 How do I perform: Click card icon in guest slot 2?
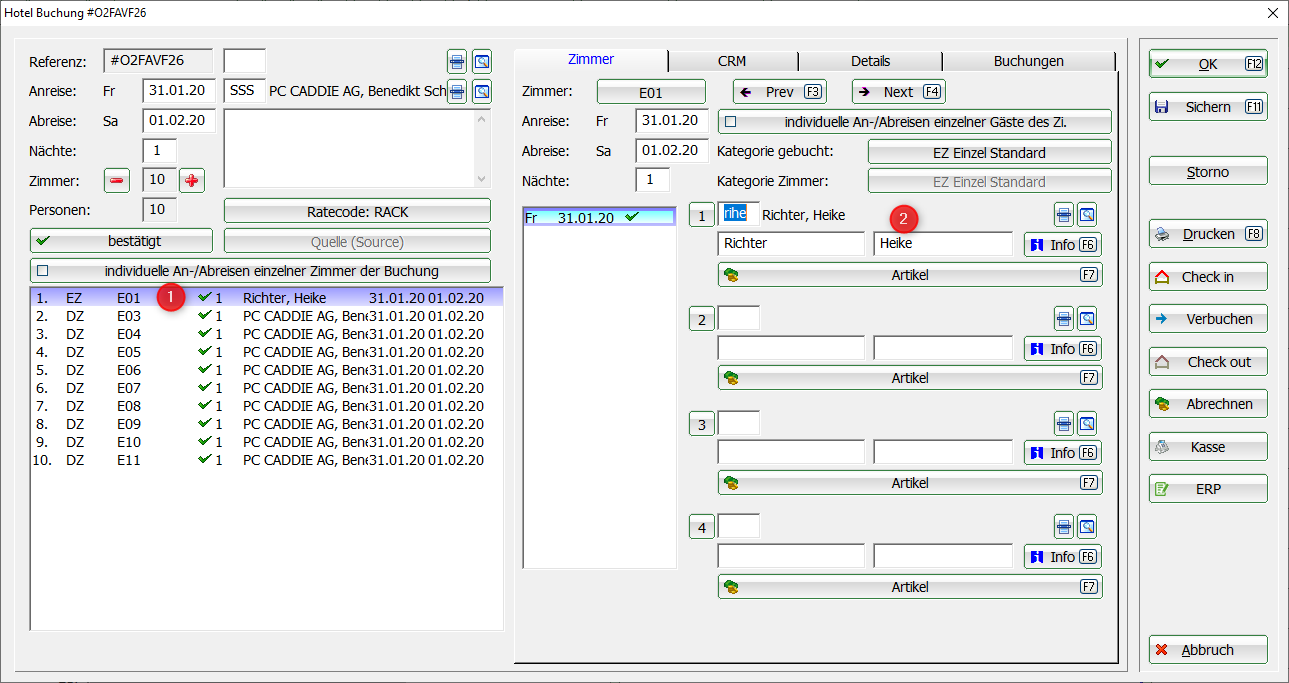[1064, 319]
